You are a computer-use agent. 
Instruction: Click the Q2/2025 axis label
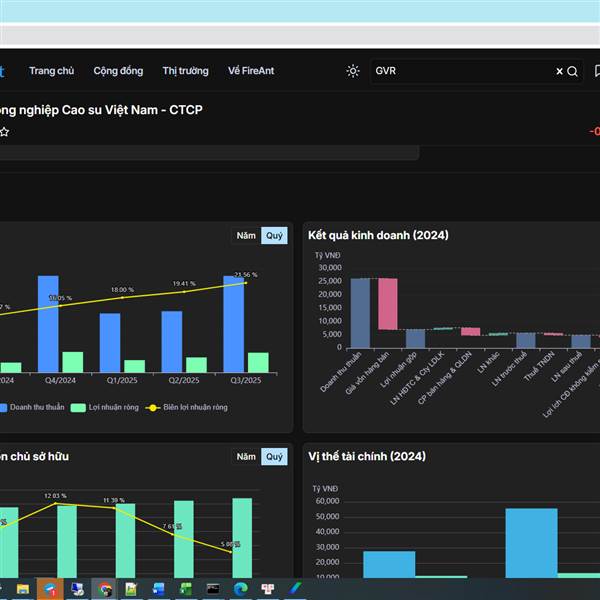tap(184, 380)
